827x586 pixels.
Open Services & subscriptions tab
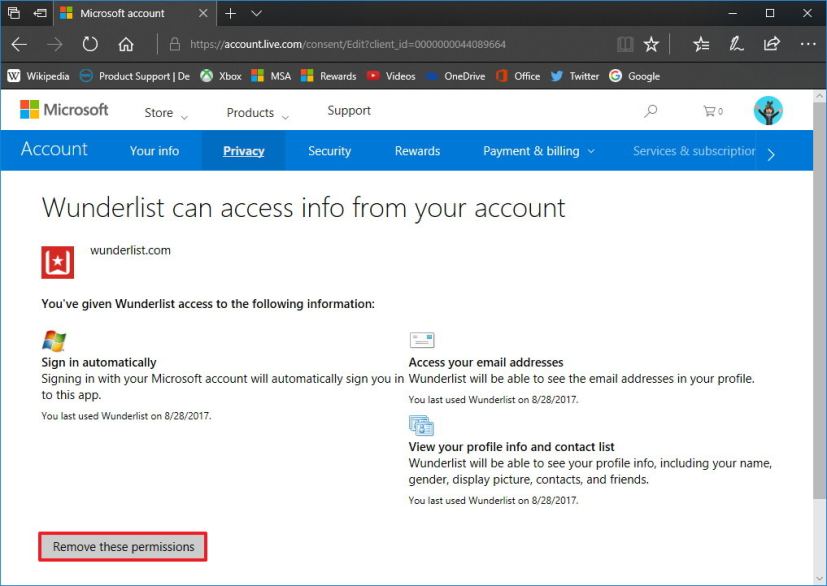tap(694, 151)
